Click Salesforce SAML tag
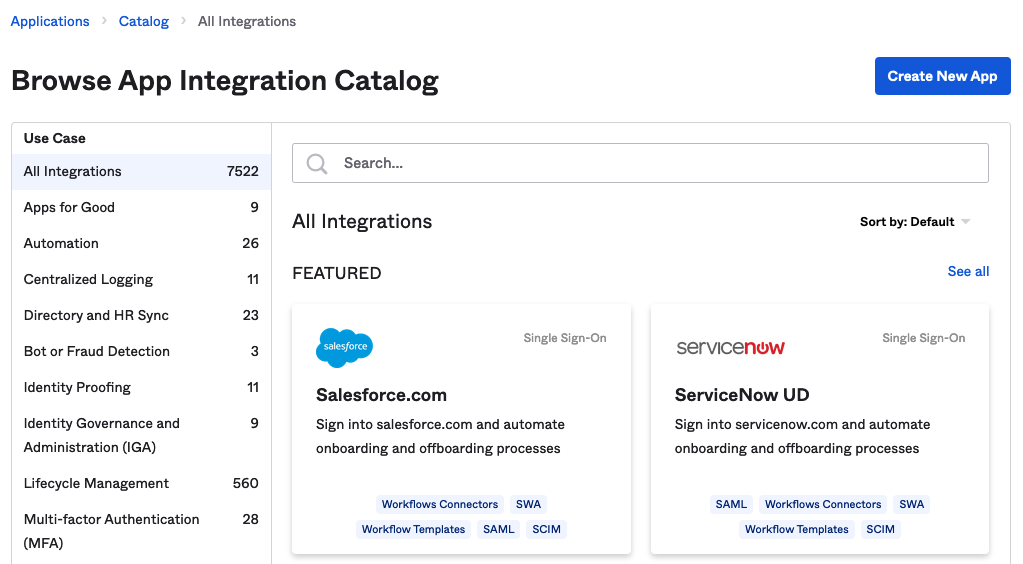Image resolution: width=1023 pixels, height=564 pixels. tap(498, 529)
